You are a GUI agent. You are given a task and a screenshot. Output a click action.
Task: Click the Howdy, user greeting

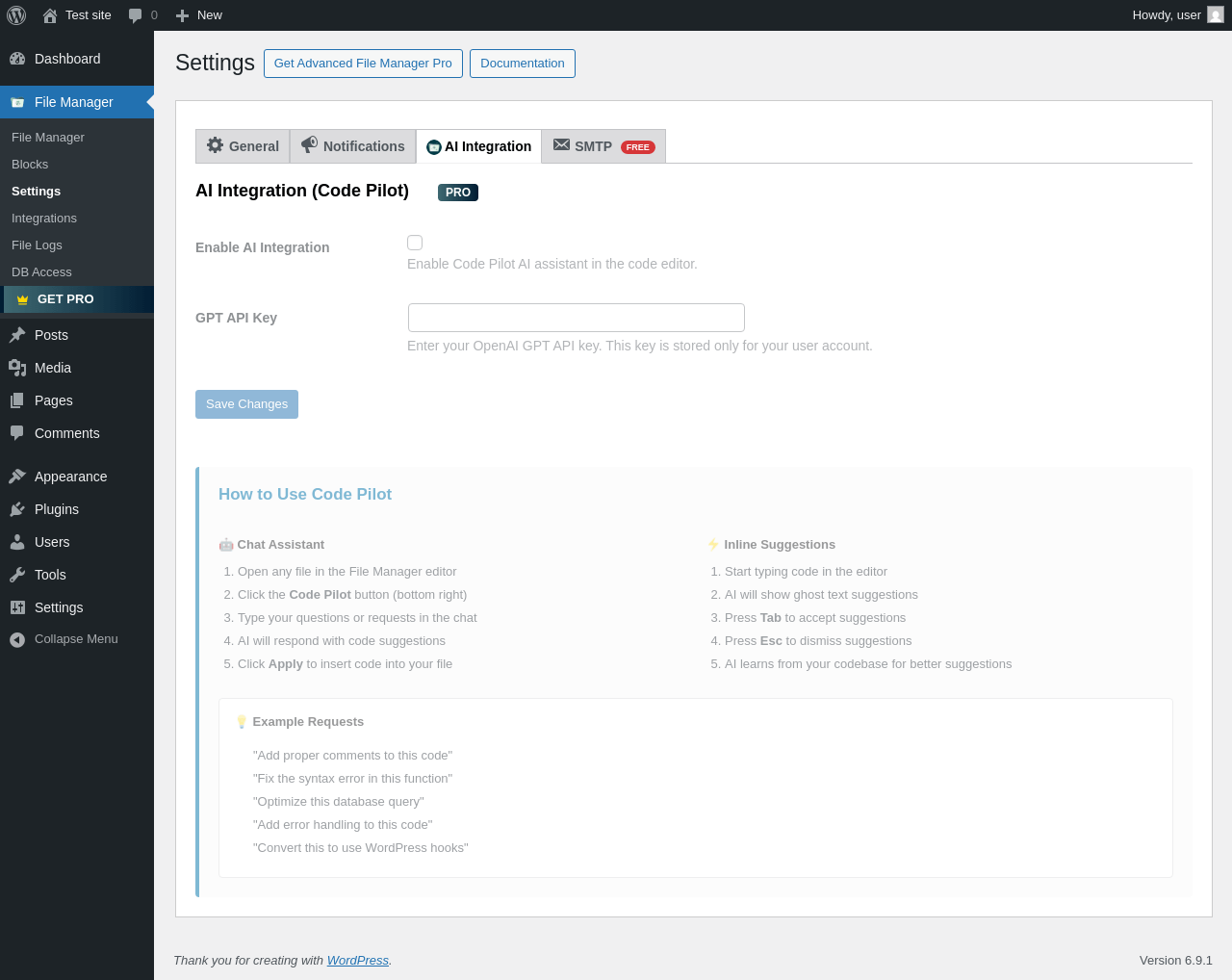(1167, 15)
